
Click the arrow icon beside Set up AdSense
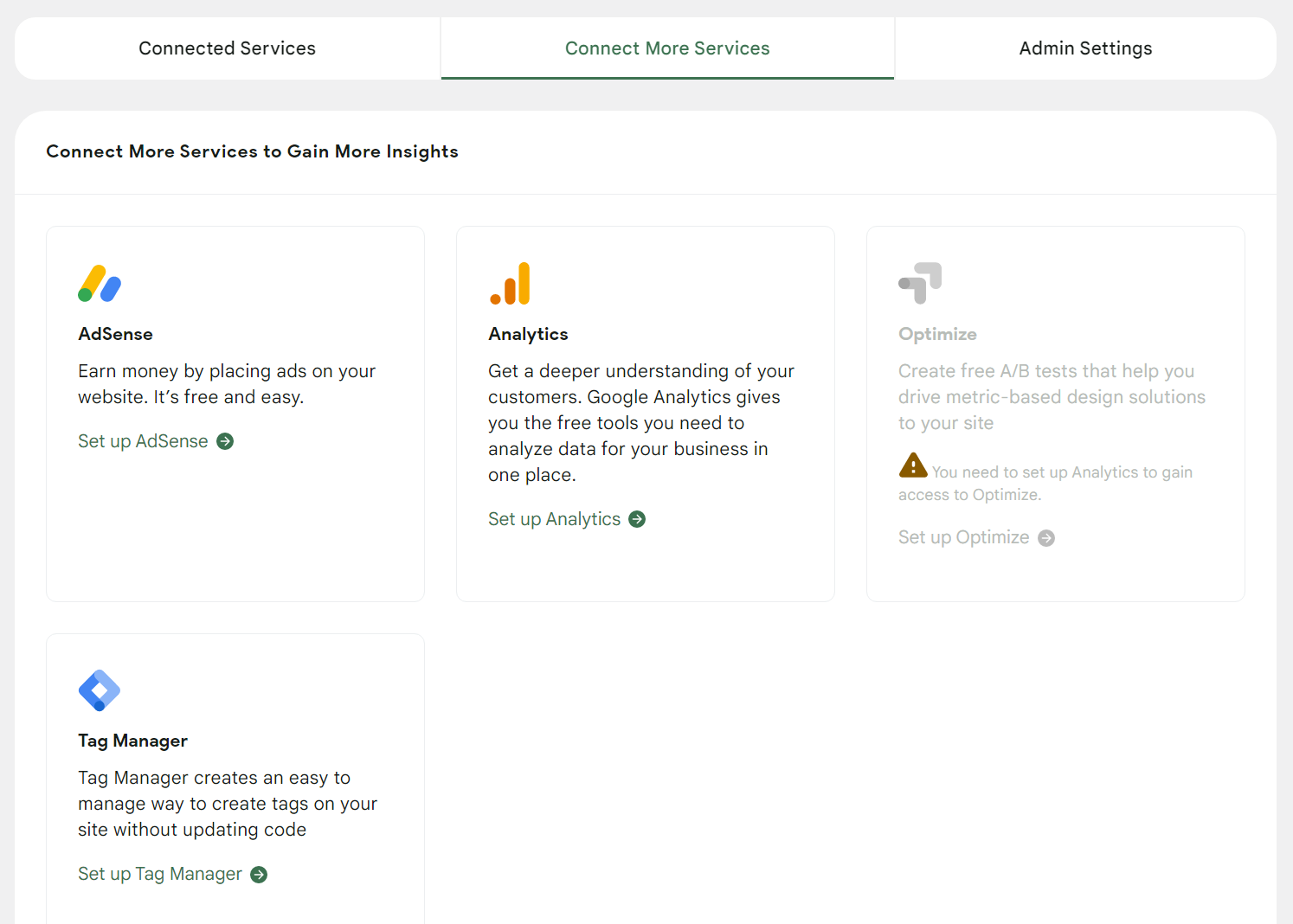[225, 441]
